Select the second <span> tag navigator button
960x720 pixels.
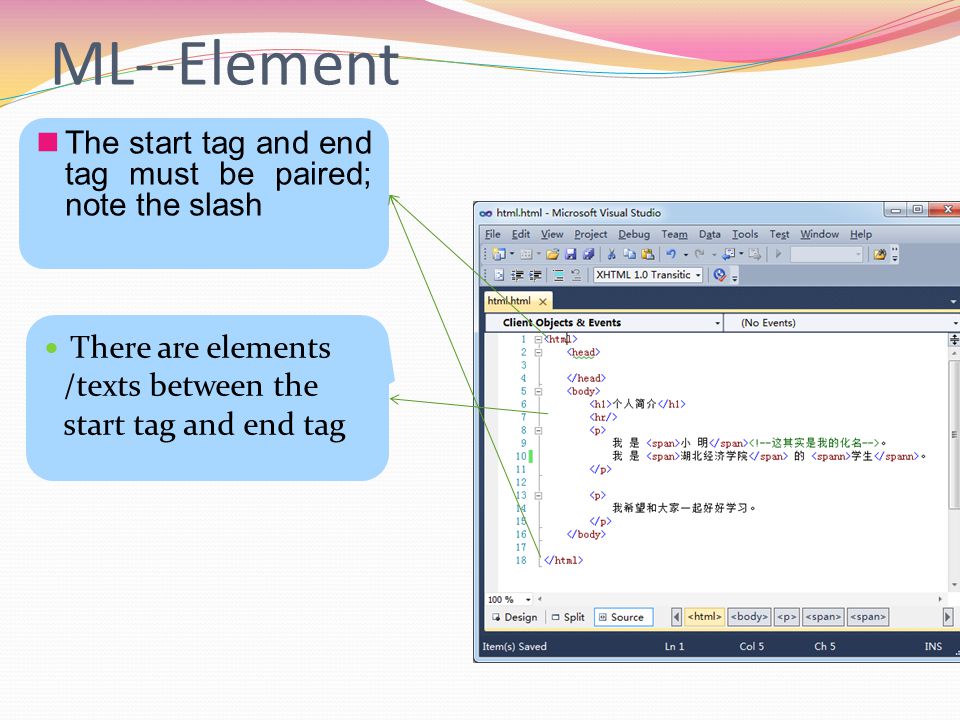868,617
